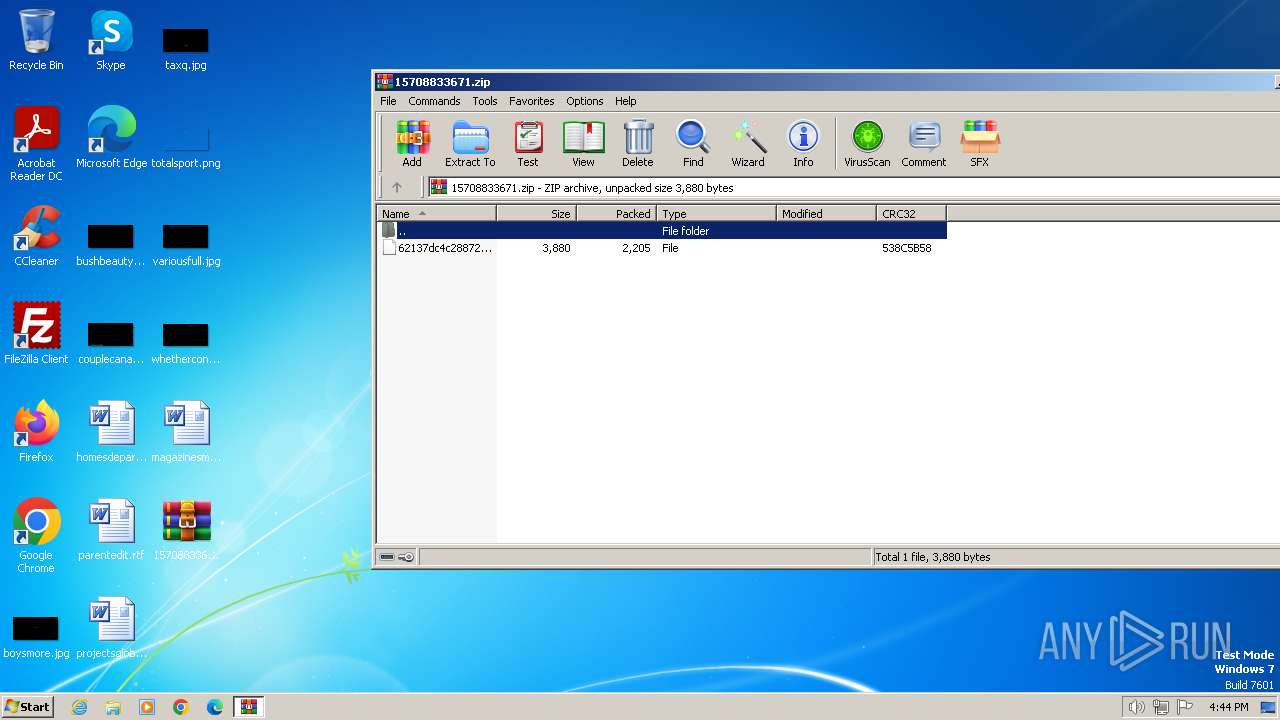
Task: Select the boysmore.jpg desktop file
Action: [36, 636]
